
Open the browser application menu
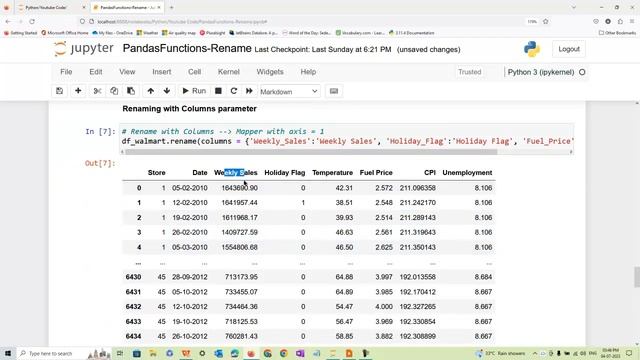(632, 21)
